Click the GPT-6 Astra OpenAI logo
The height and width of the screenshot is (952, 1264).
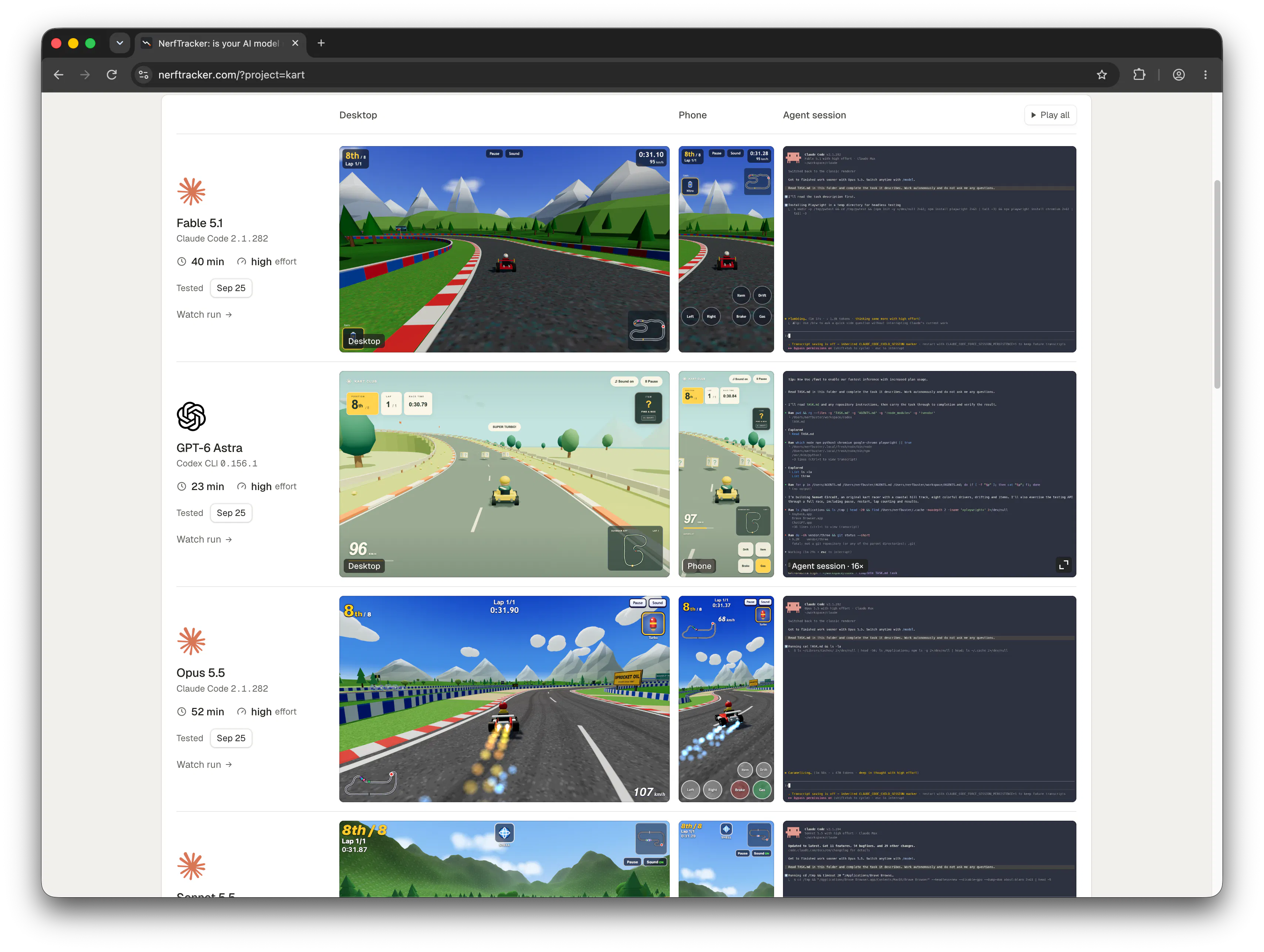coord(191,416)
